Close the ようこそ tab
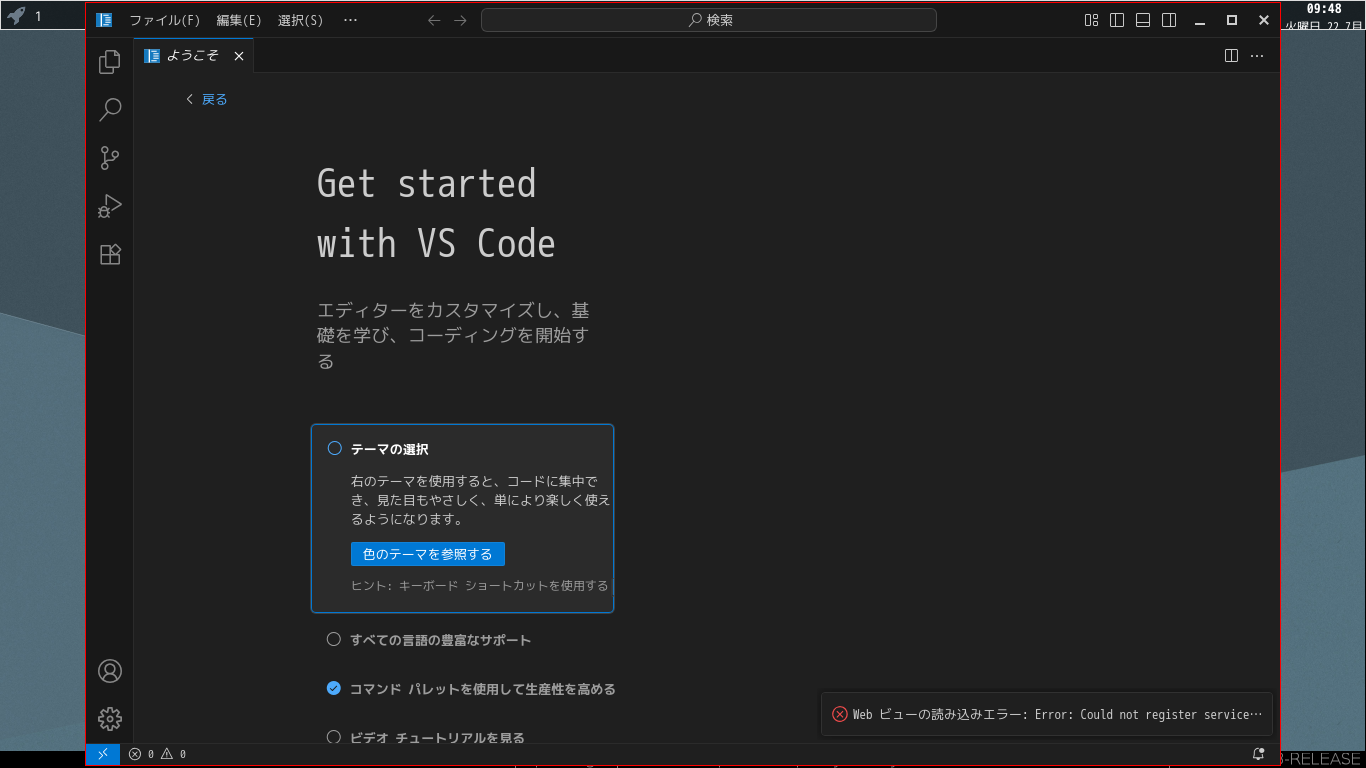 pos(239,56)
